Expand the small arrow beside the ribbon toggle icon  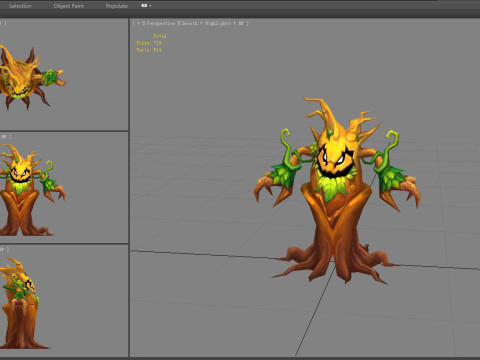coord(150,6)
